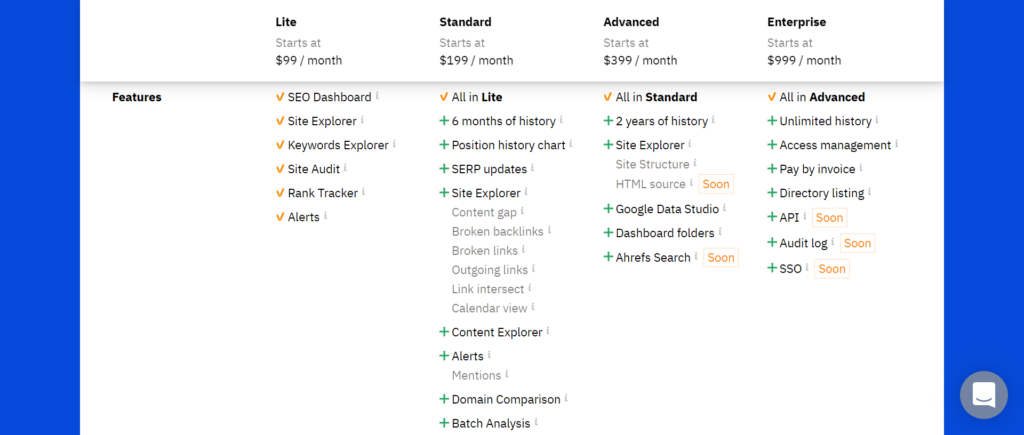
Task: Click the Soon badge beside Ahrefs Search
Action: click(x=721, y=257)
